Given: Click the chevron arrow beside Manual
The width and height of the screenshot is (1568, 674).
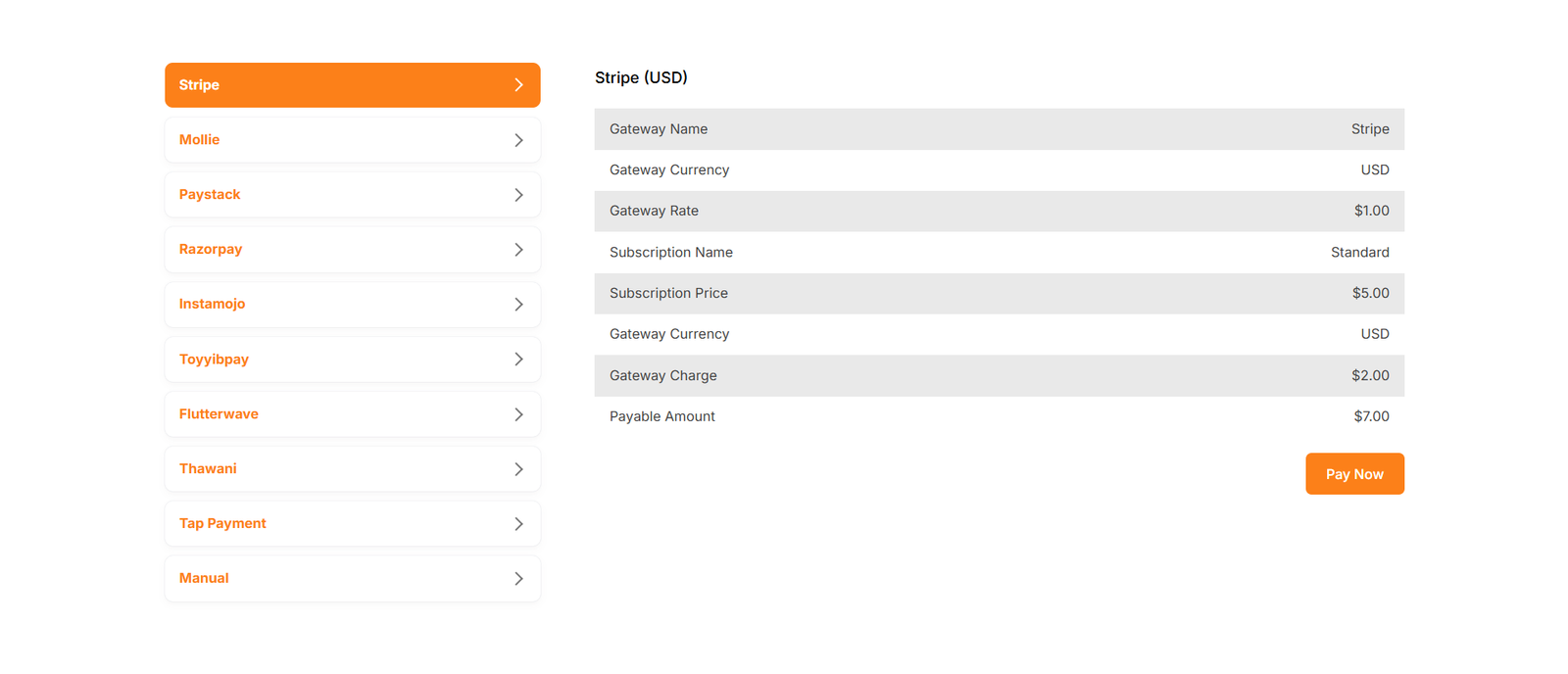Looking at the screenshot, I should pos(518,579).
